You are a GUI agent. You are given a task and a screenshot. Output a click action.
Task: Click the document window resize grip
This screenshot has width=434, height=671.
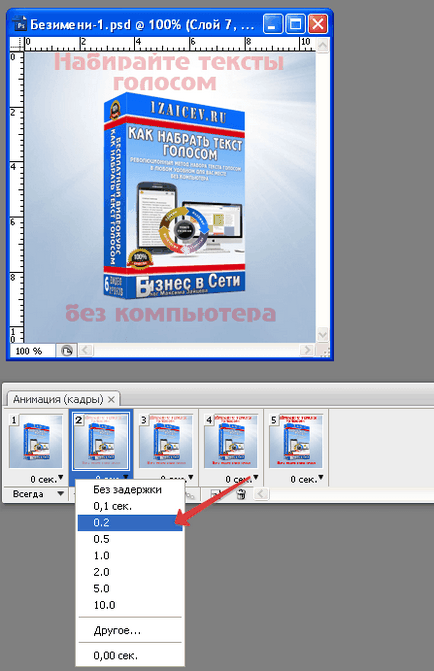323,351
